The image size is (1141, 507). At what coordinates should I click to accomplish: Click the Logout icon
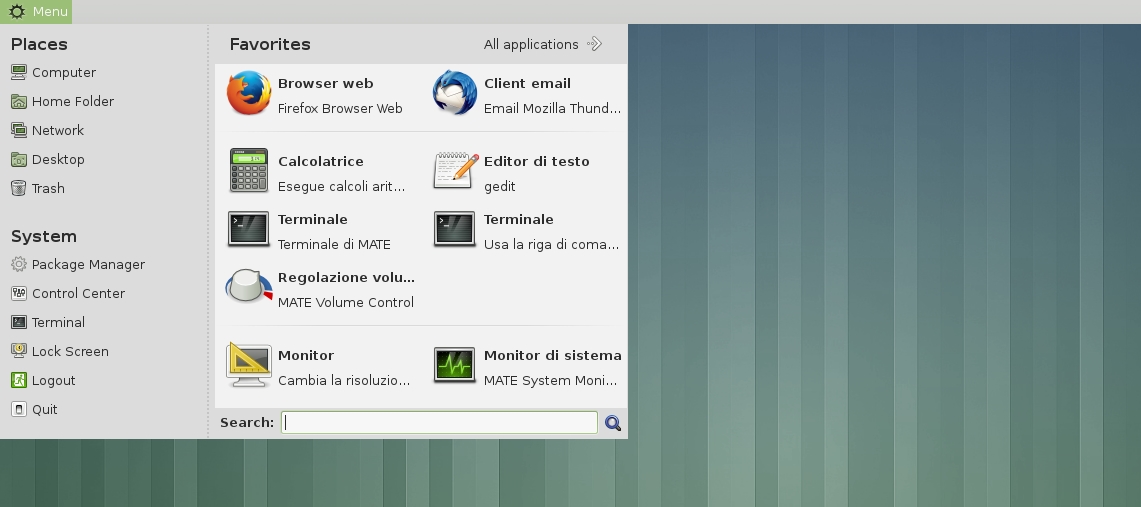click(19, 380)
